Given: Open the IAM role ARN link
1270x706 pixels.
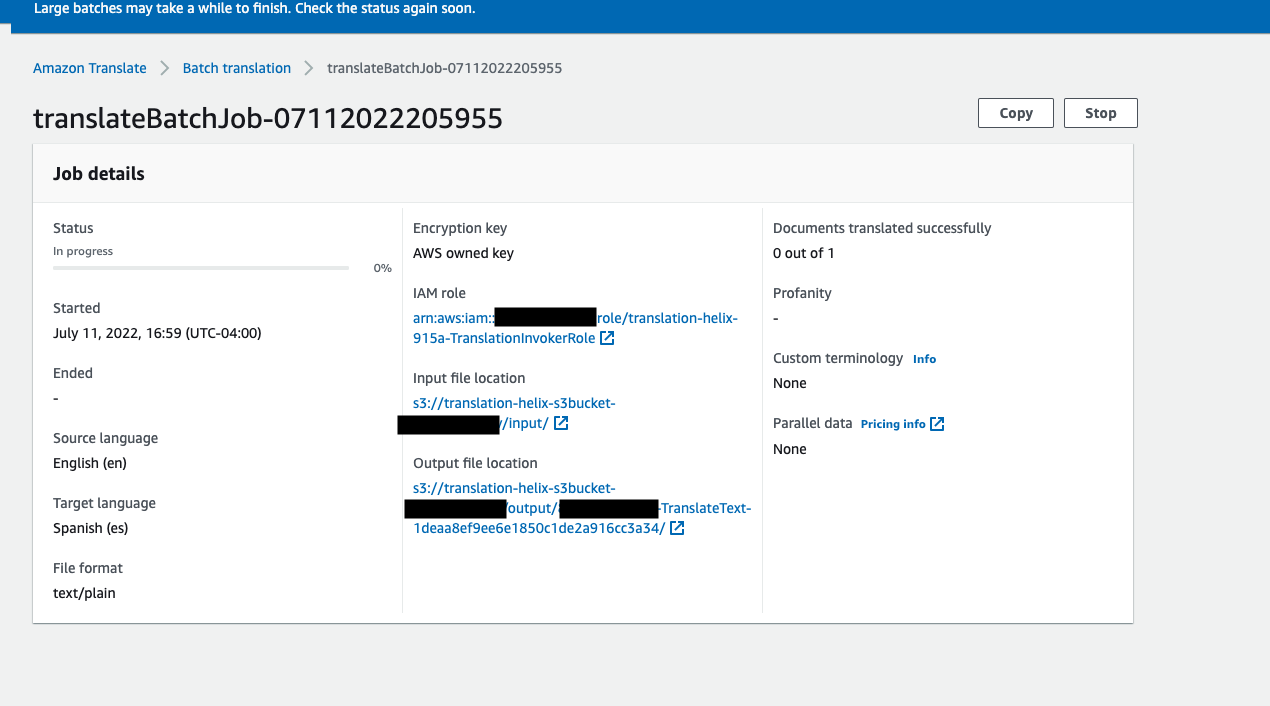Looking at the screenshot, I should pos(575,328).
